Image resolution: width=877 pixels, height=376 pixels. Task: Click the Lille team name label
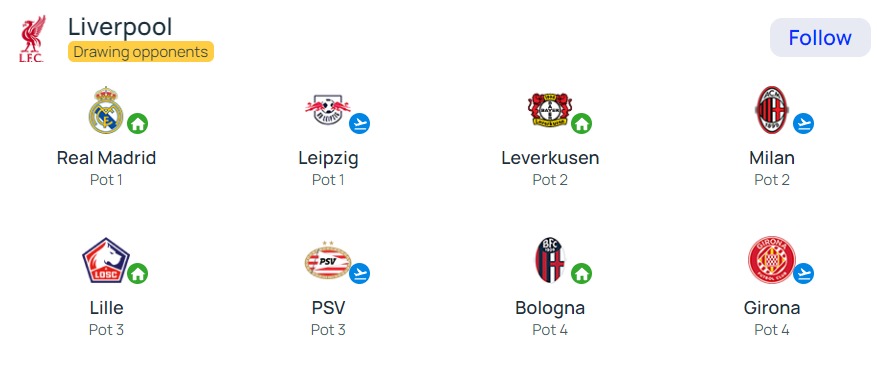click(x=106, y=308)
